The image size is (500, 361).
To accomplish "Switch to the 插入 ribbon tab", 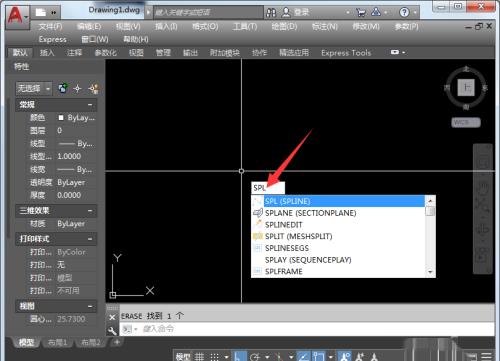I will point(47,53).
